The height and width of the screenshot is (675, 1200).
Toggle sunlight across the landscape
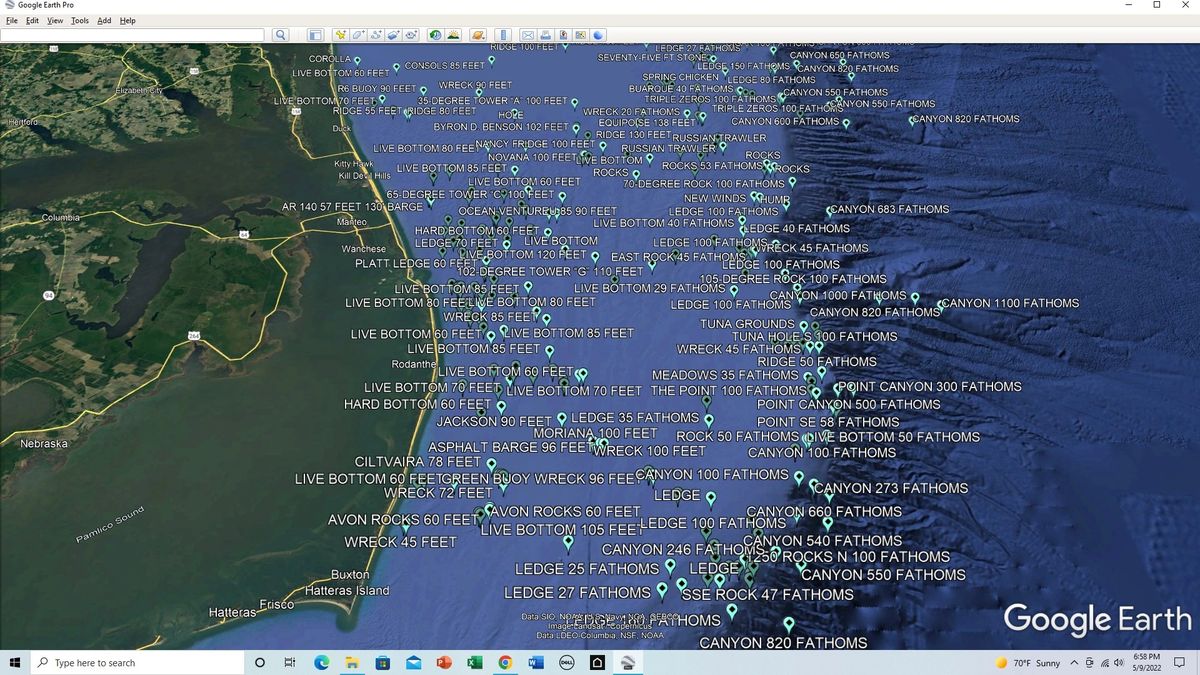(452, 35)
